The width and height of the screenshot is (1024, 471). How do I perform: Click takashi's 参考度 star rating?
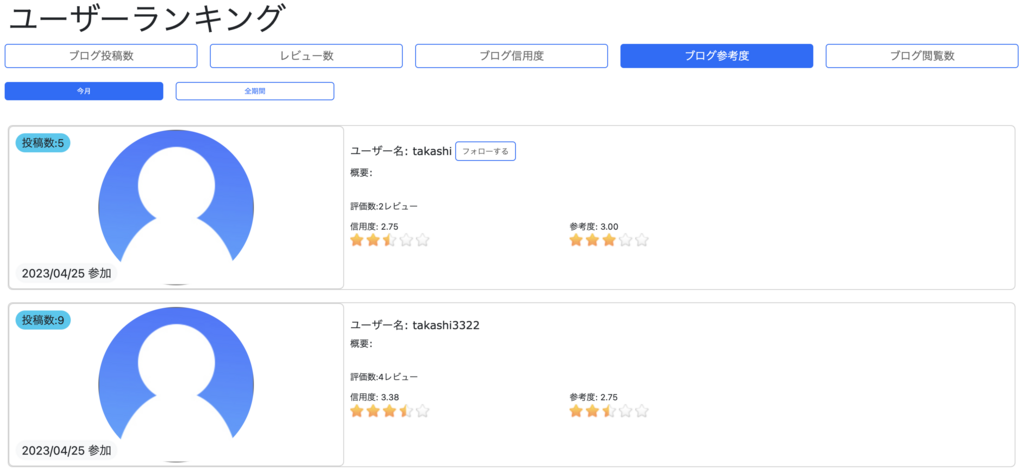[x=608, y=240]
